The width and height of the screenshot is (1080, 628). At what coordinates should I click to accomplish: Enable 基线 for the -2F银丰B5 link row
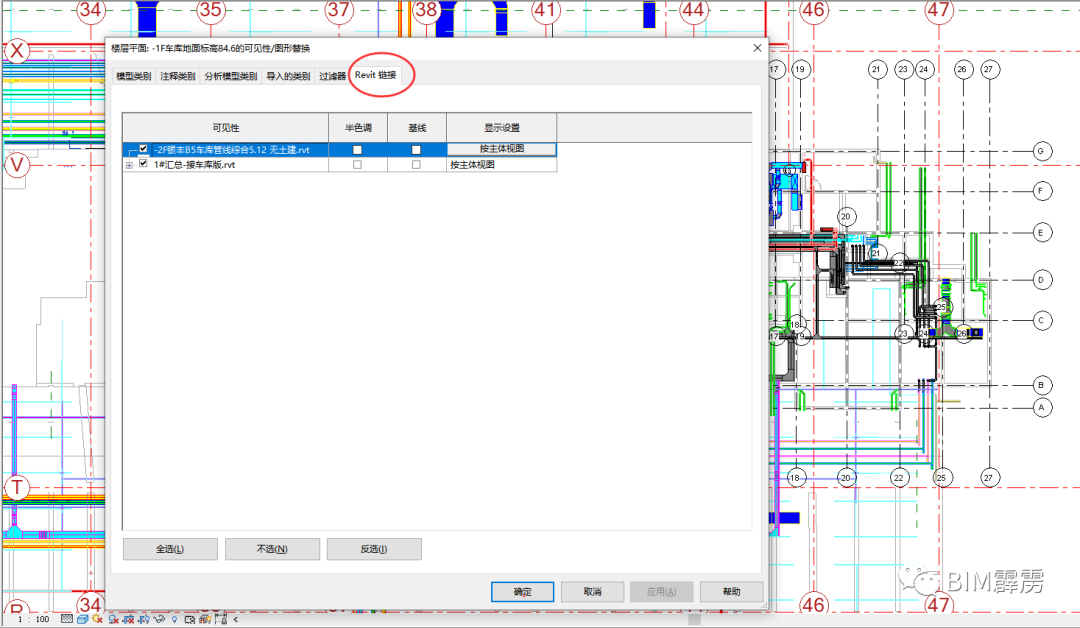click(416, 149)
